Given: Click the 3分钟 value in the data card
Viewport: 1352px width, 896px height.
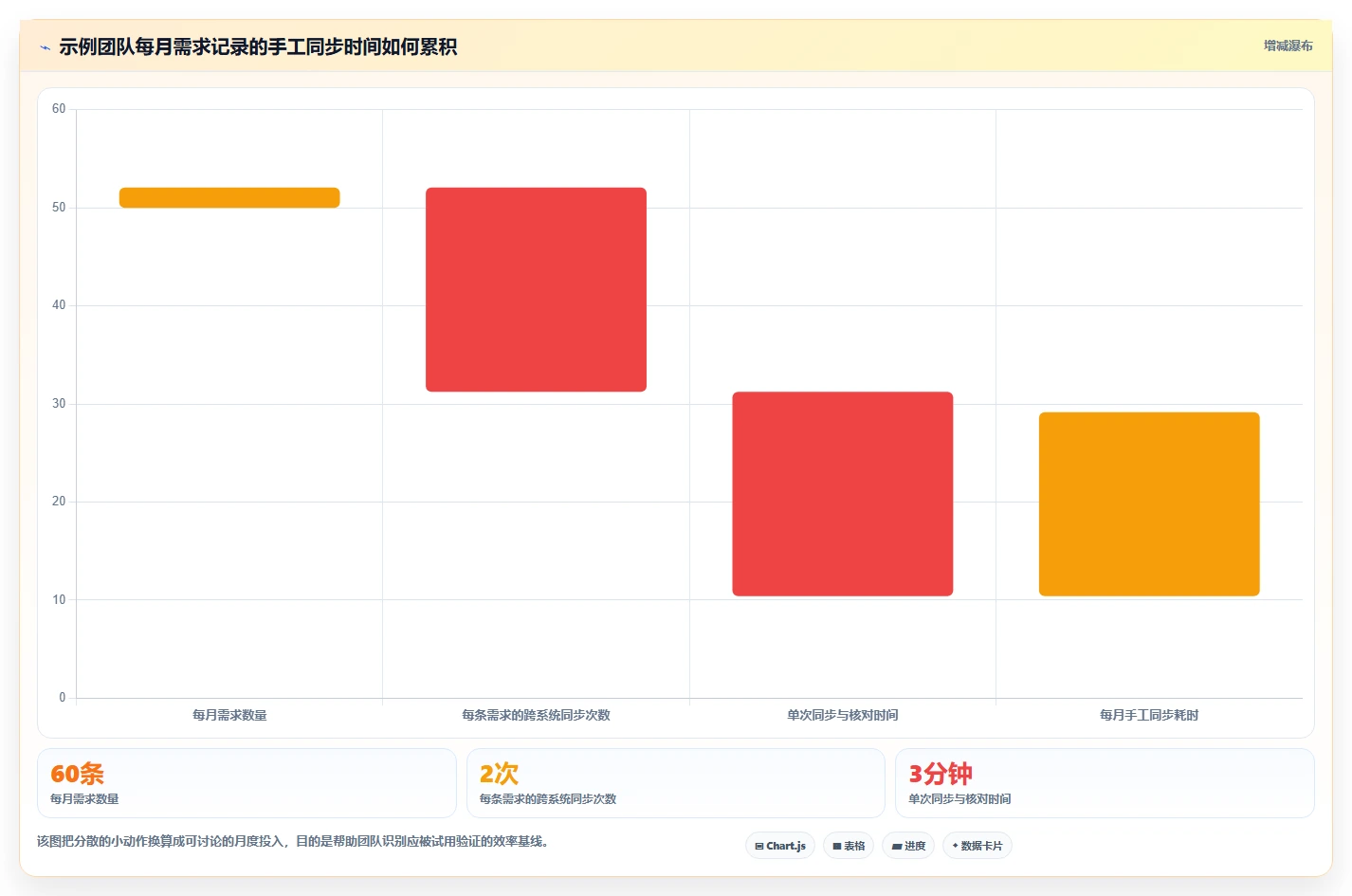Looking at the screenshot, I should [x=941, y=774].
